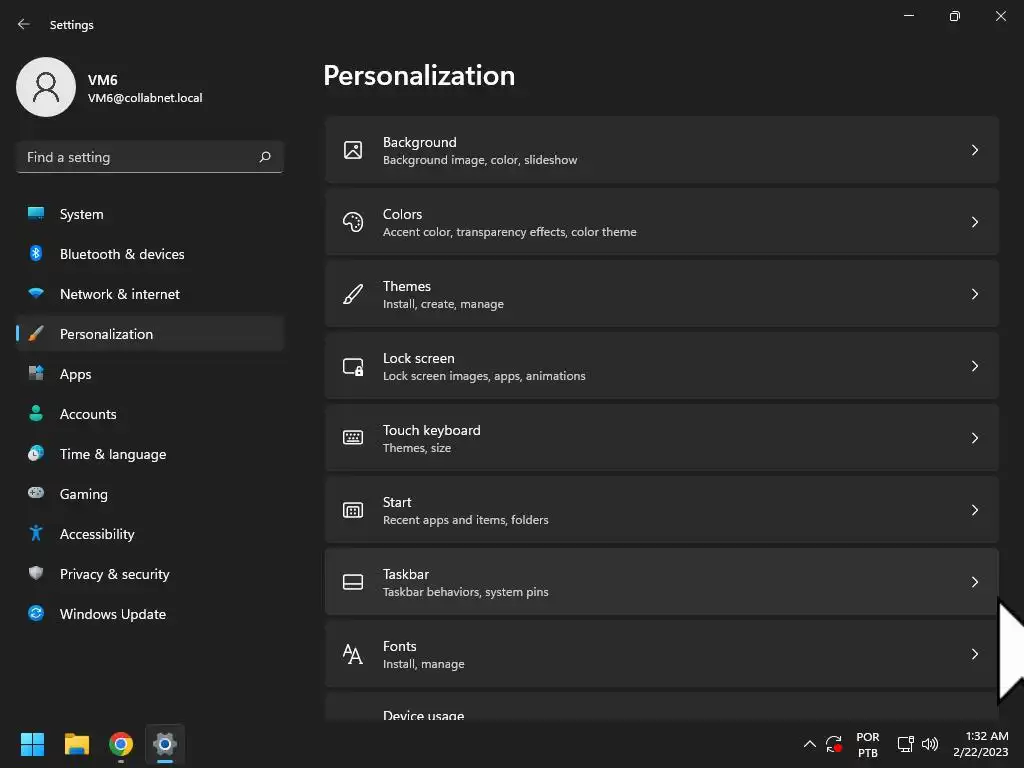Click the Themes paintbrush icon
Image resolution: width=1024 pixels, height=768 pixels.
[x=353, y=294]
